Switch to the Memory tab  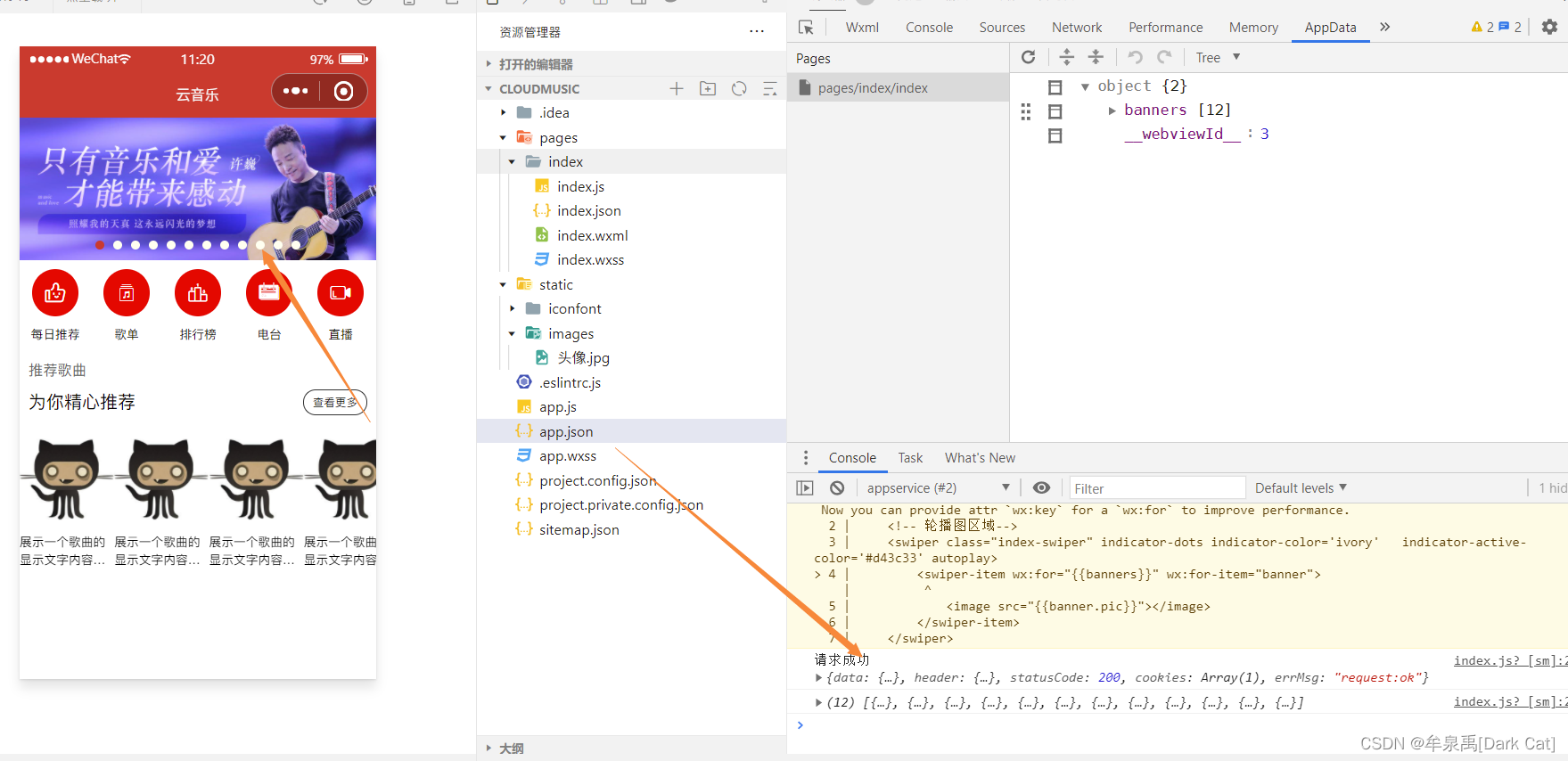1253,28
